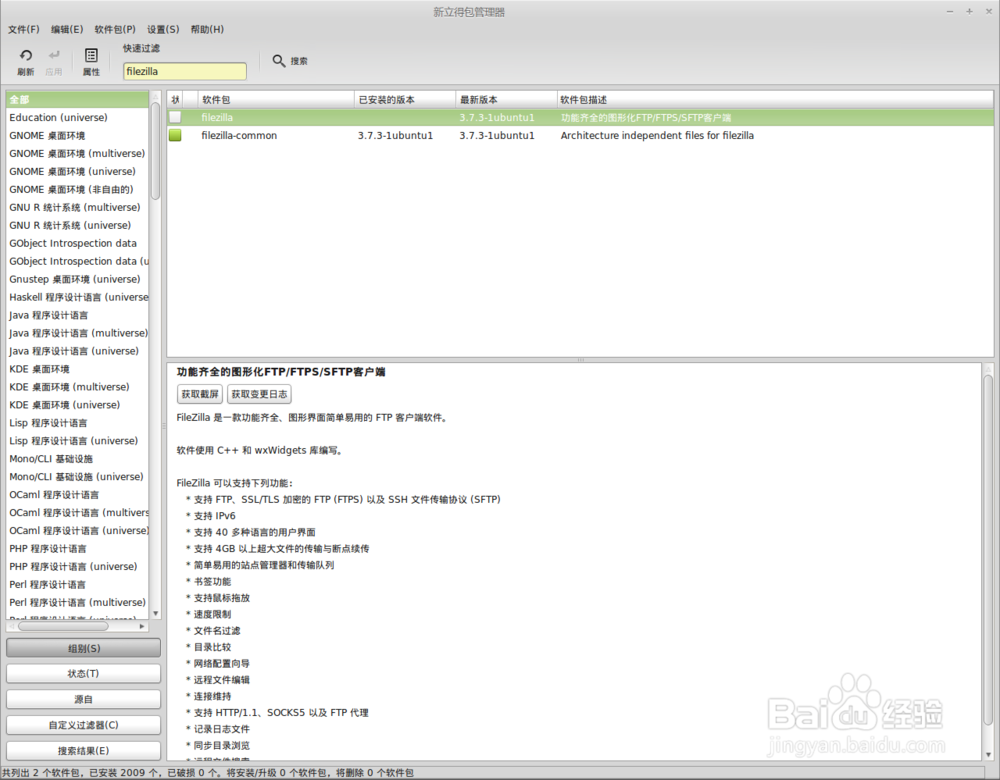Open the 源自 origin filter view
The image size is (1000, 780).
(x=83, y=699)
